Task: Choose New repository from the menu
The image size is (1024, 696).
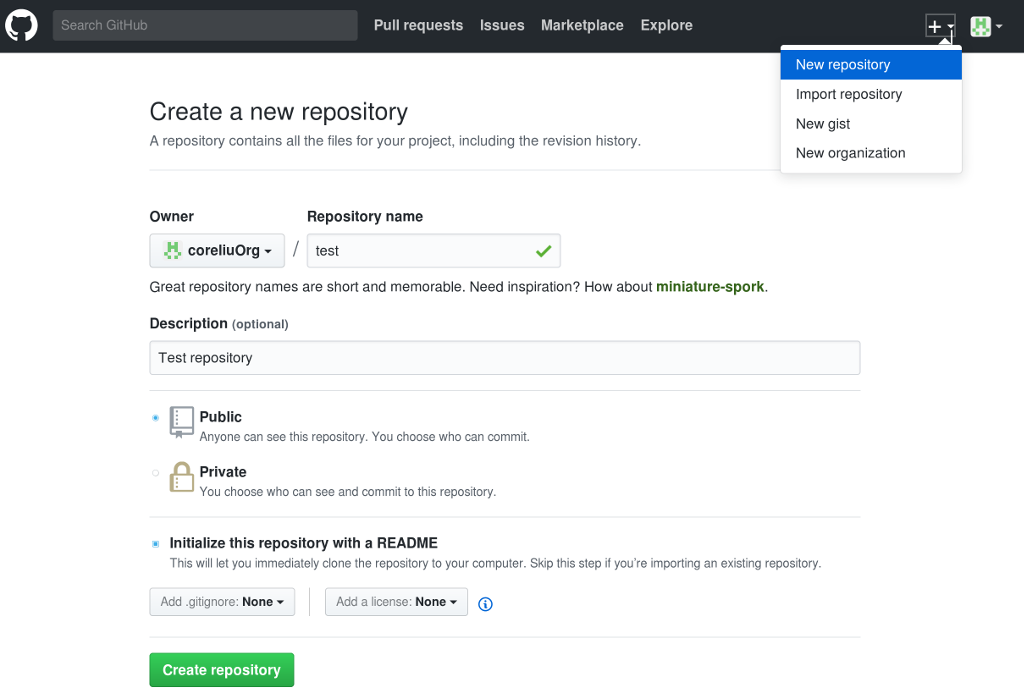Action: pyautogui.click(x=871, y=65)
